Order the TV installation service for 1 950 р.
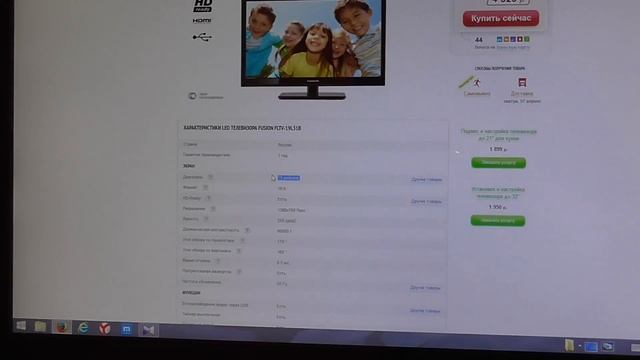Image resolution: width=640 pixels, height=360 pixels. click(x=498, y=221)
